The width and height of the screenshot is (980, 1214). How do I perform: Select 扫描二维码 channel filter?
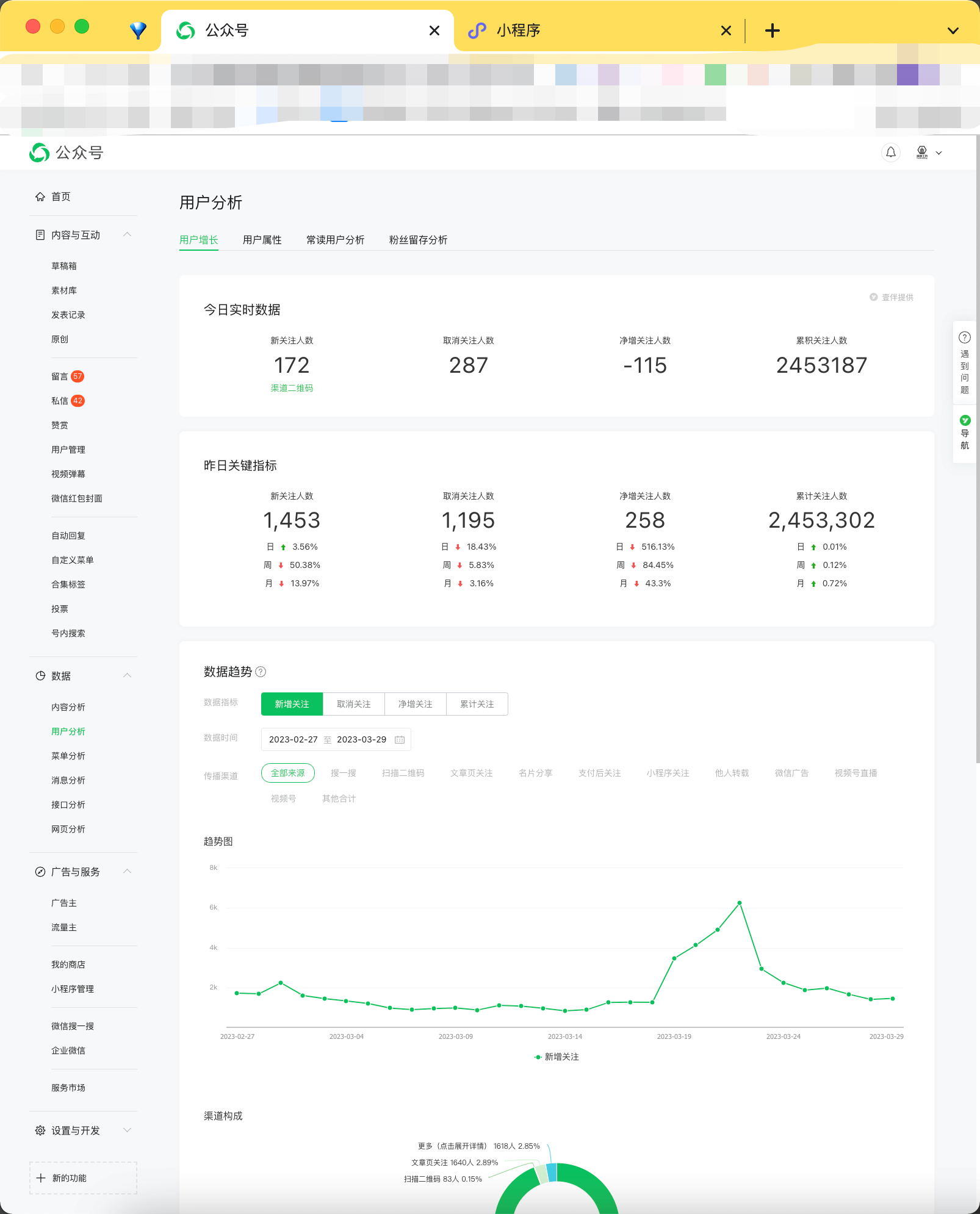403,773
